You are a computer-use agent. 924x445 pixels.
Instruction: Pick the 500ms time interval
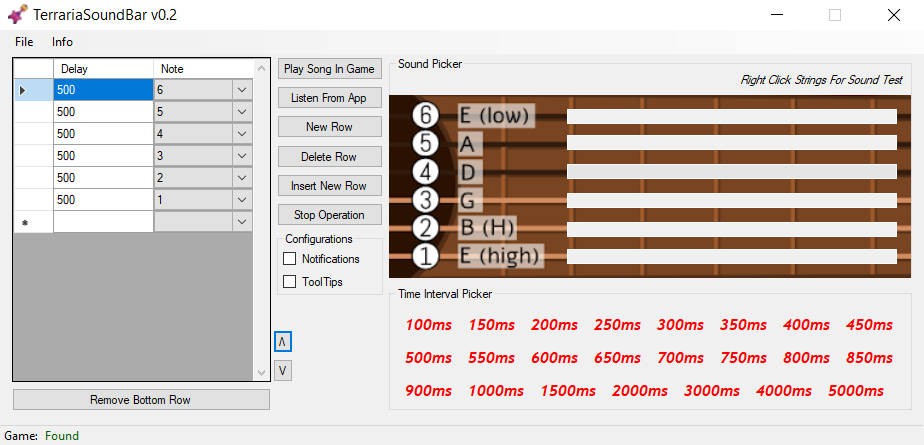click(429, 358)
